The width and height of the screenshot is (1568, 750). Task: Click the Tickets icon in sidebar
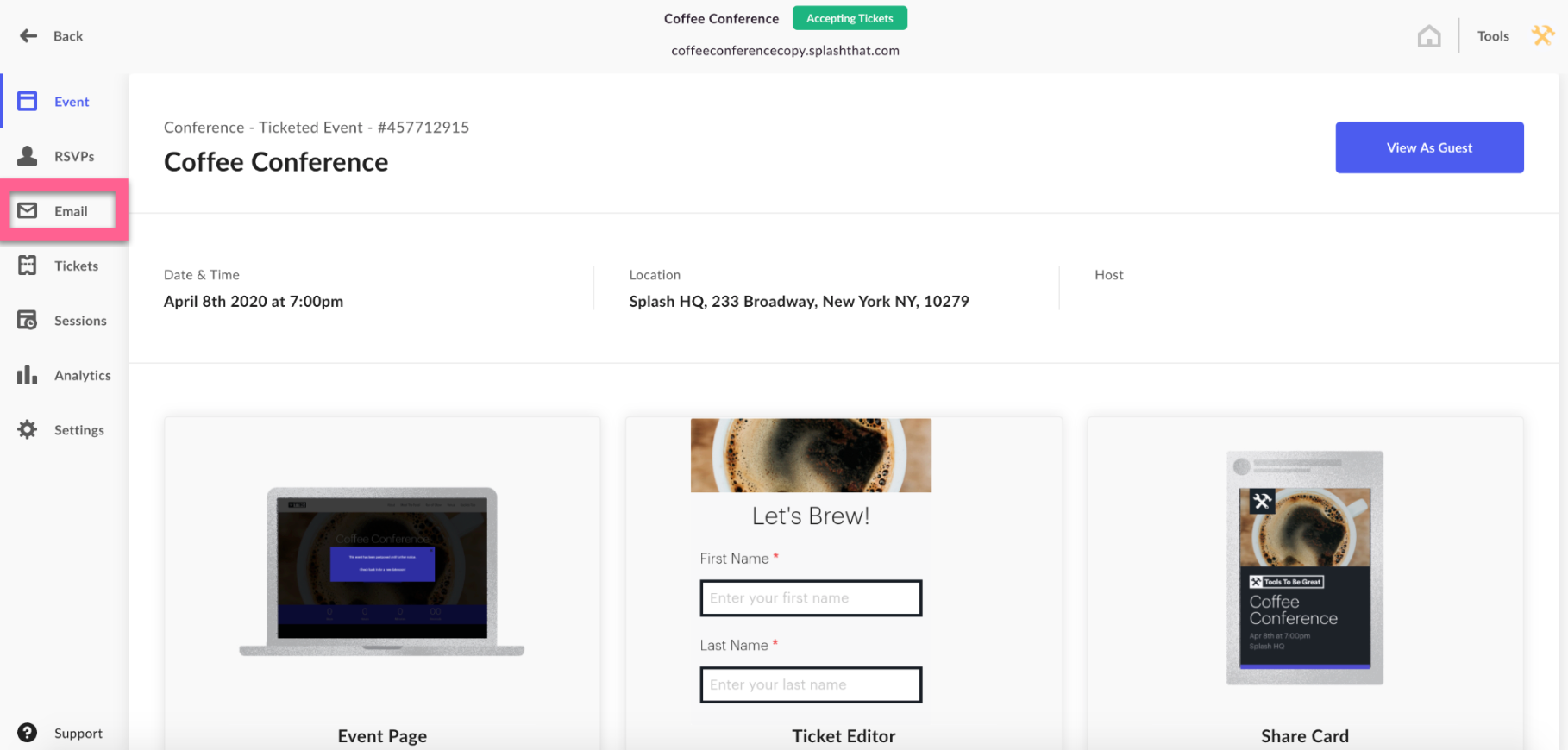pos(28,266)
